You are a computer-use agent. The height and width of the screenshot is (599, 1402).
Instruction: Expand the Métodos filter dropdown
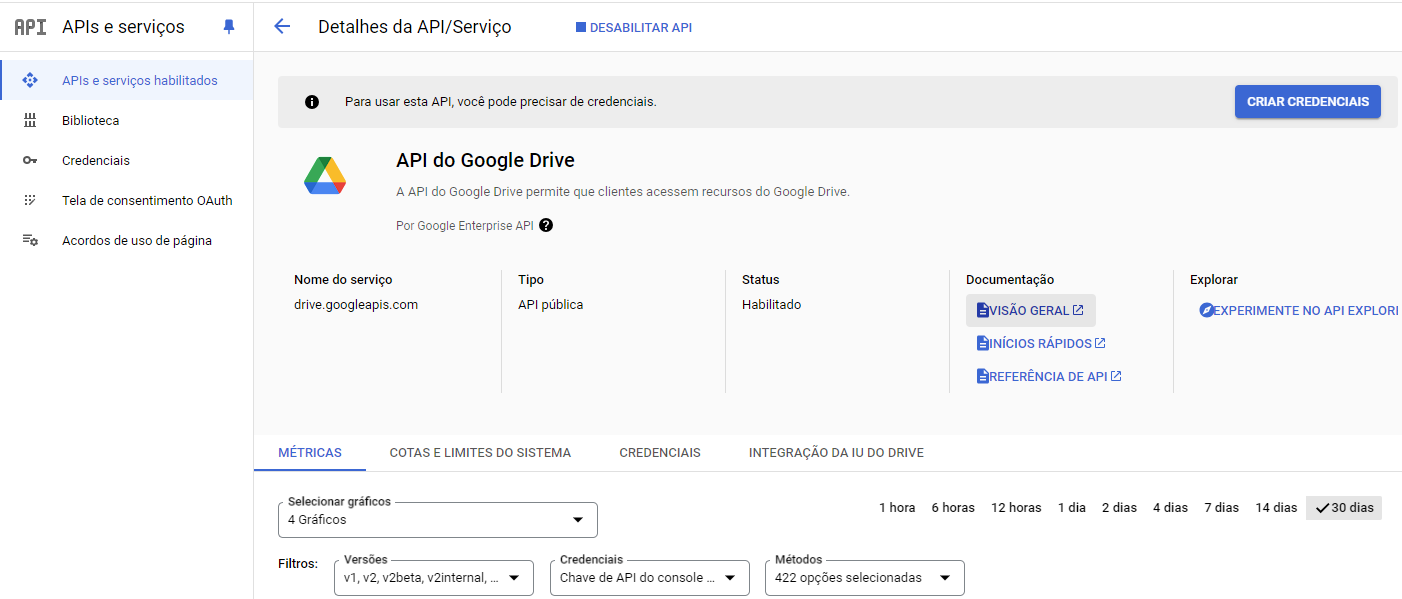click(x=865, y=577)
